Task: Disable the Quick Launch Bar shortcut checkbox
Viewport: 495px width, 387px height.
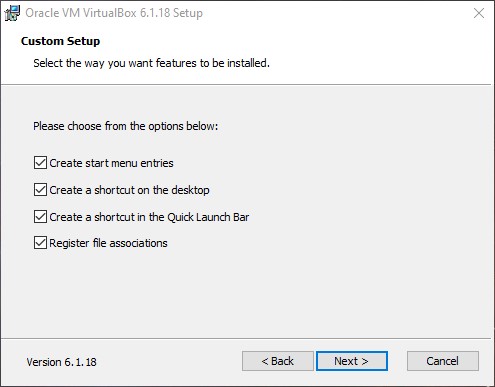Action: (x=40, y=217)
